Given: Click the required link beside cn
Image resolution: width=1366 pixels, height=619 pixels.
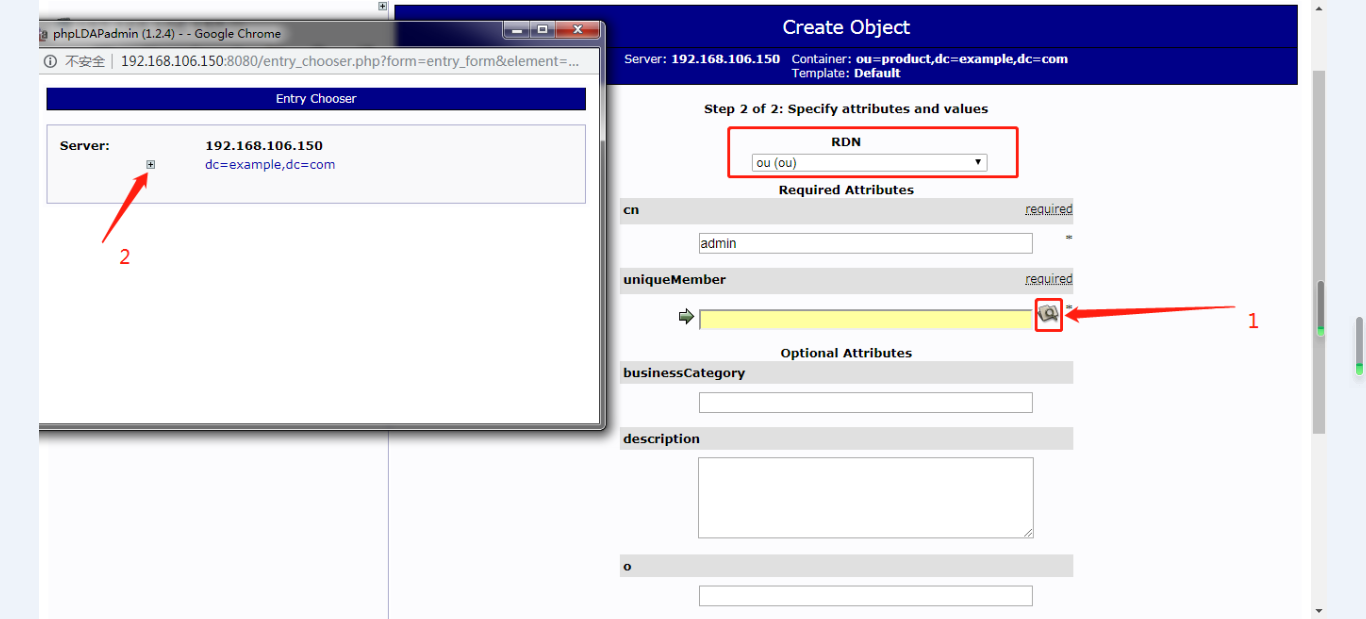Looking at the screenshot, I should 1048,209.
